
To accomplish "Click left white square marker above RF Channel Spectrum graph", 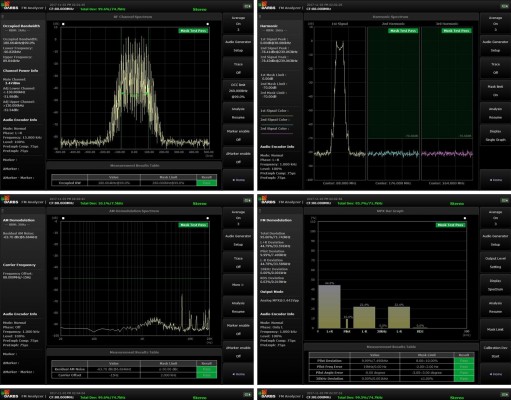I will 63,24.
